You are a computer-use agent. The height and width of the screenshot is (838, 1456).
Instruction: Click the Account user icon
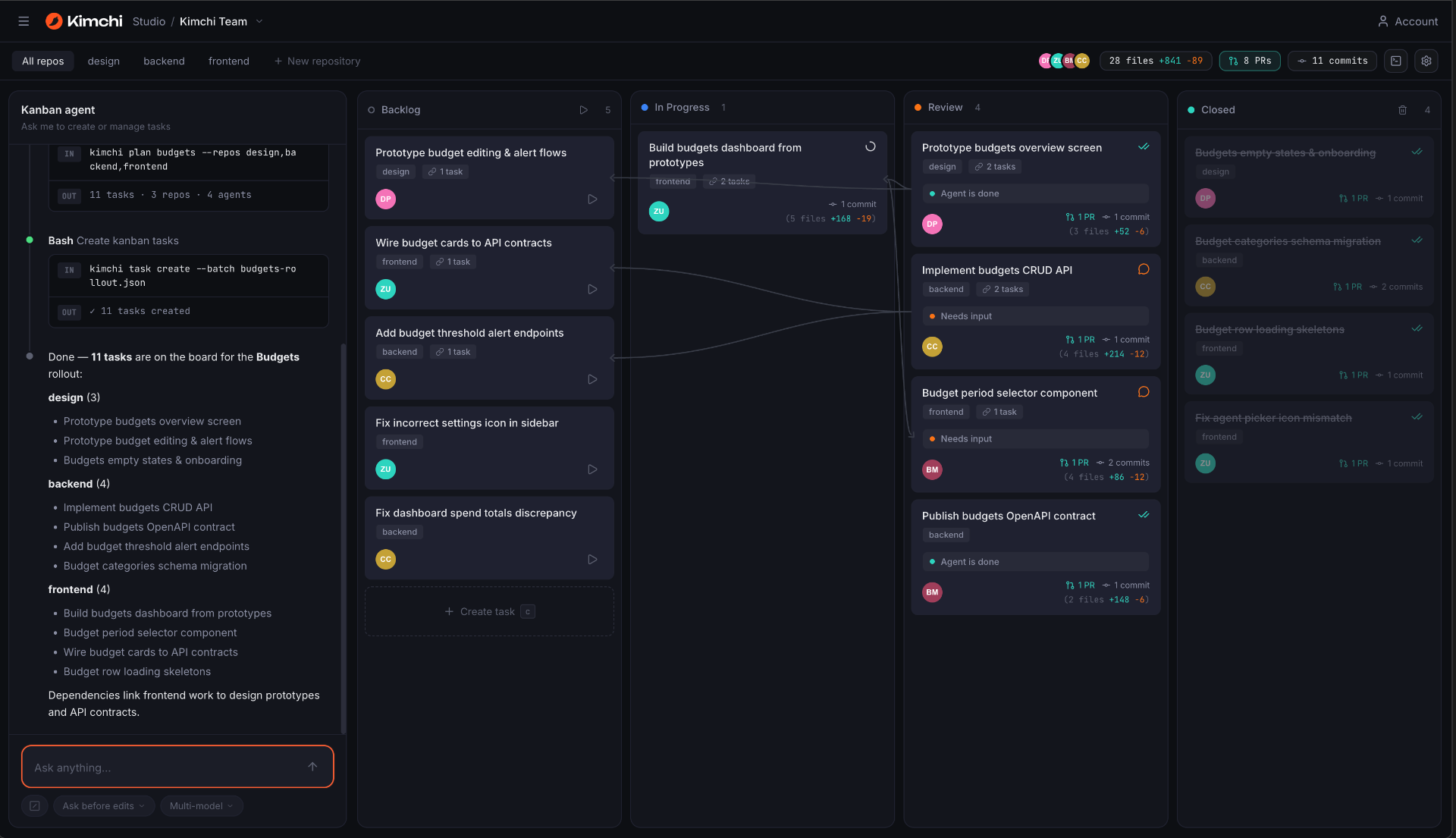click(x=1383, y=21)
